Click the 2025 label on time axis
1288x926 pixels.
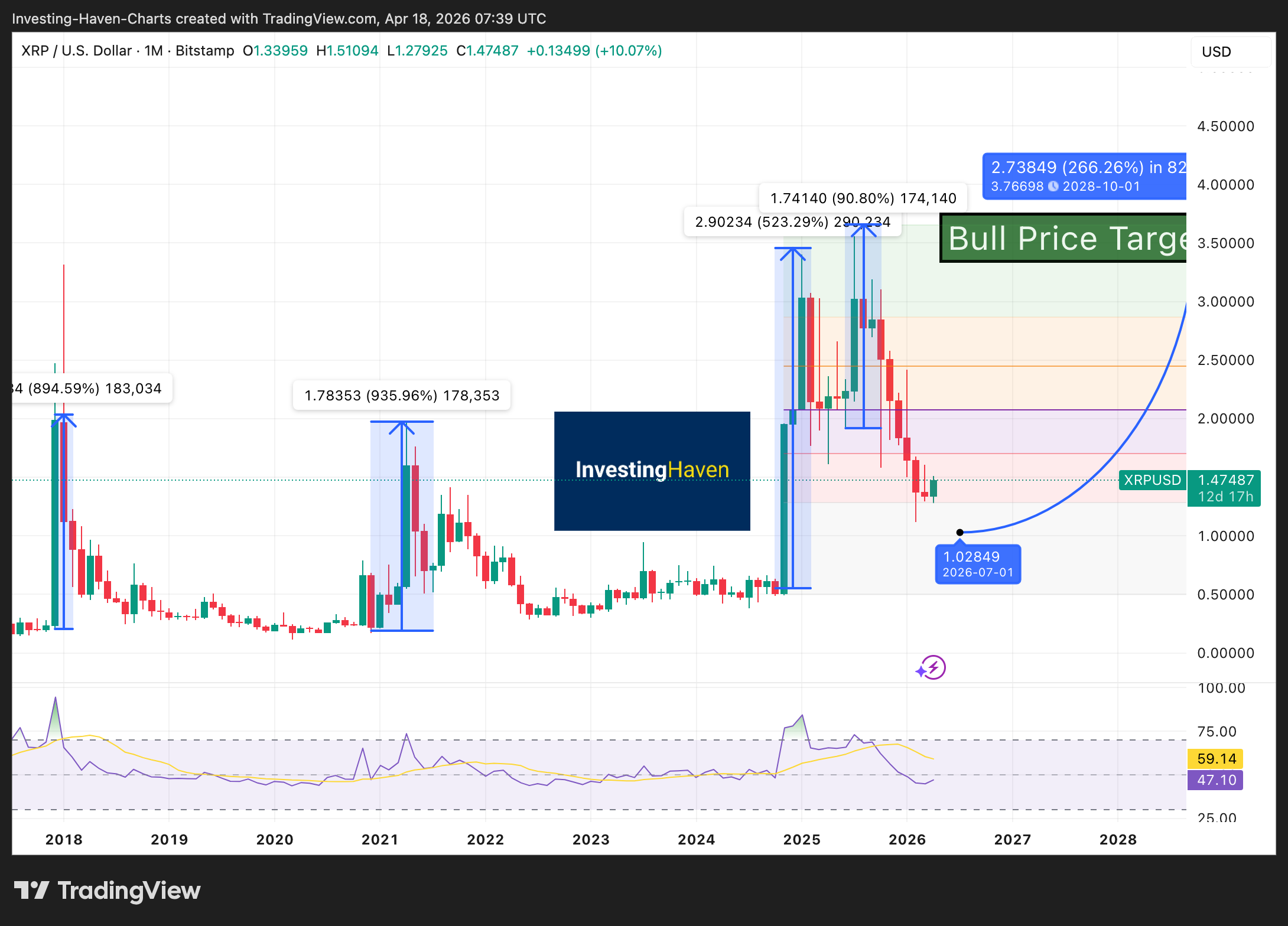pyautogui.click(x=802, y=839)
